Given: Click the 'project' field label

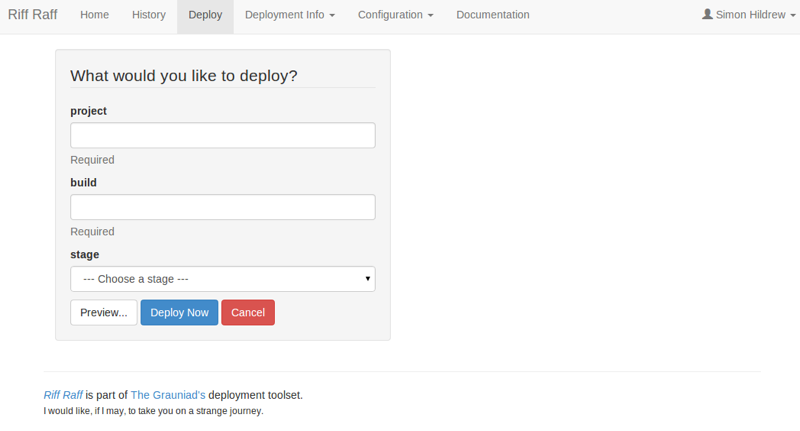Looking at the screenshot, I should 88,111.
